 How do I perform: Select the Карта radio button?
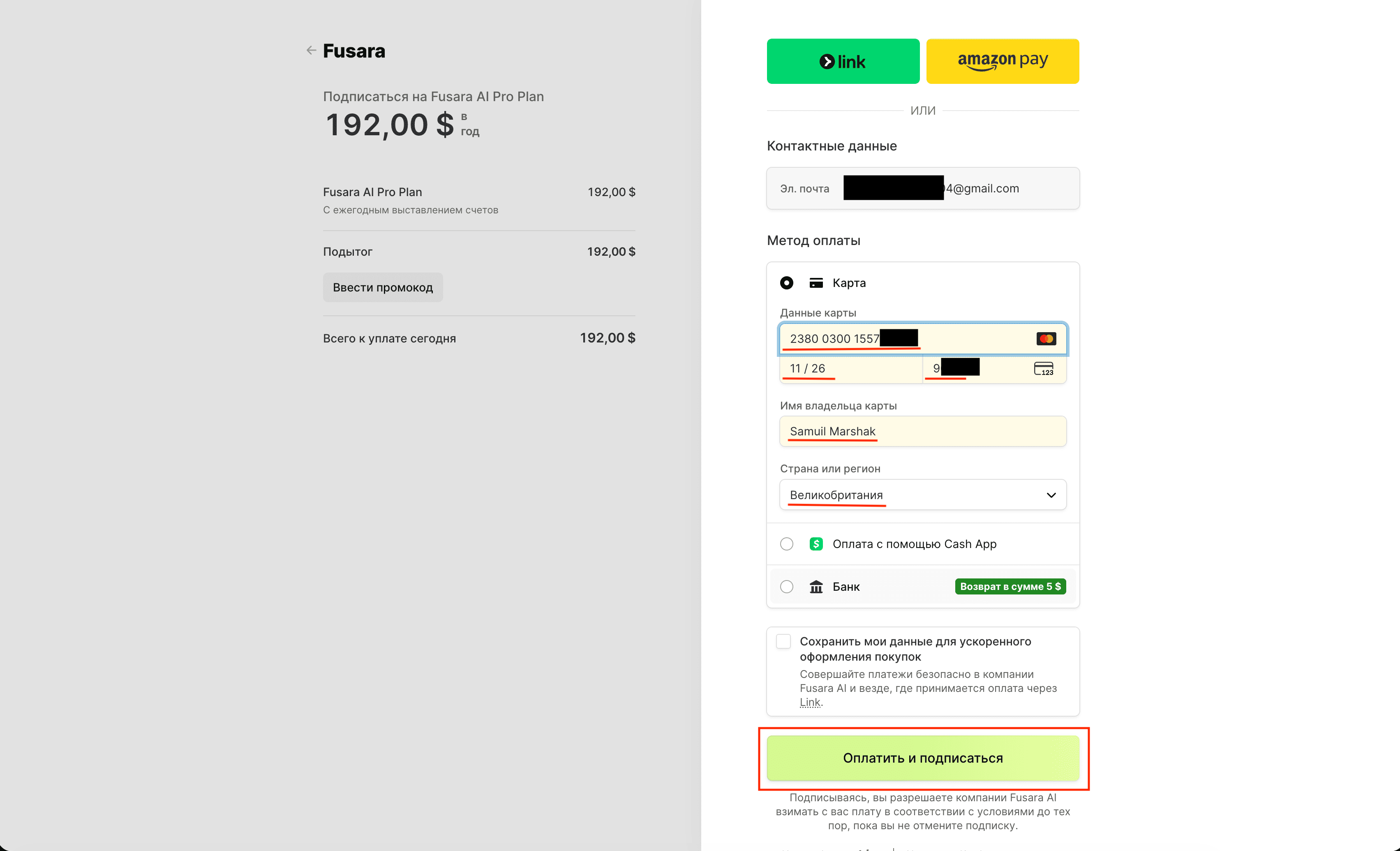click(786, 283)
